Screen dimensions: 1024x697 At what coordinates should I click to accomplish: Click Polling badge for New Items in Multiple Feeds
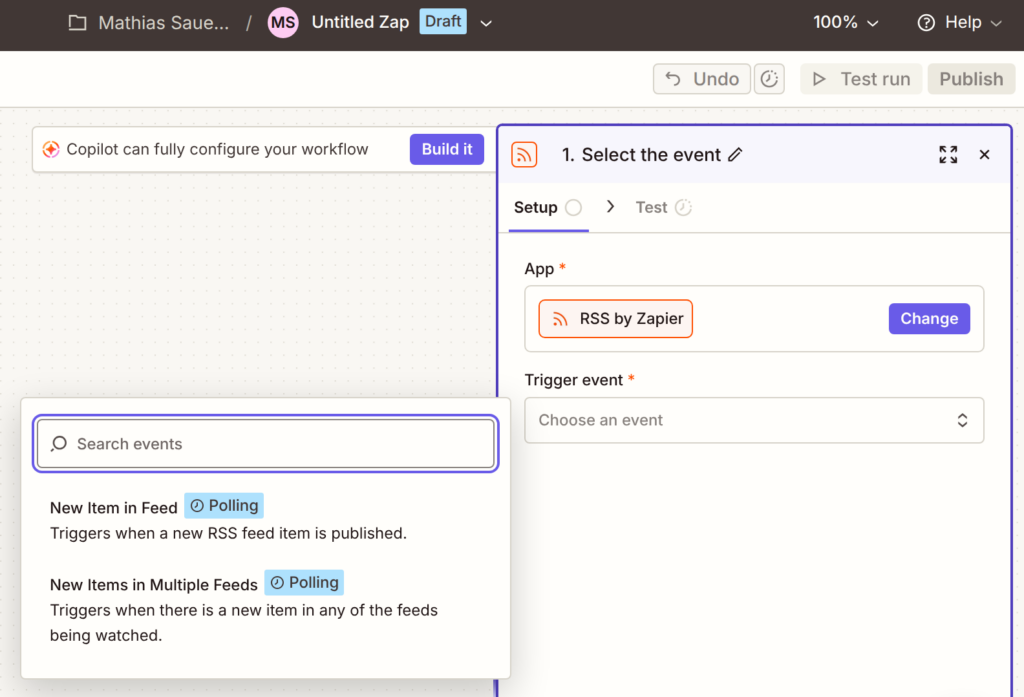click(x=304, y=583)
